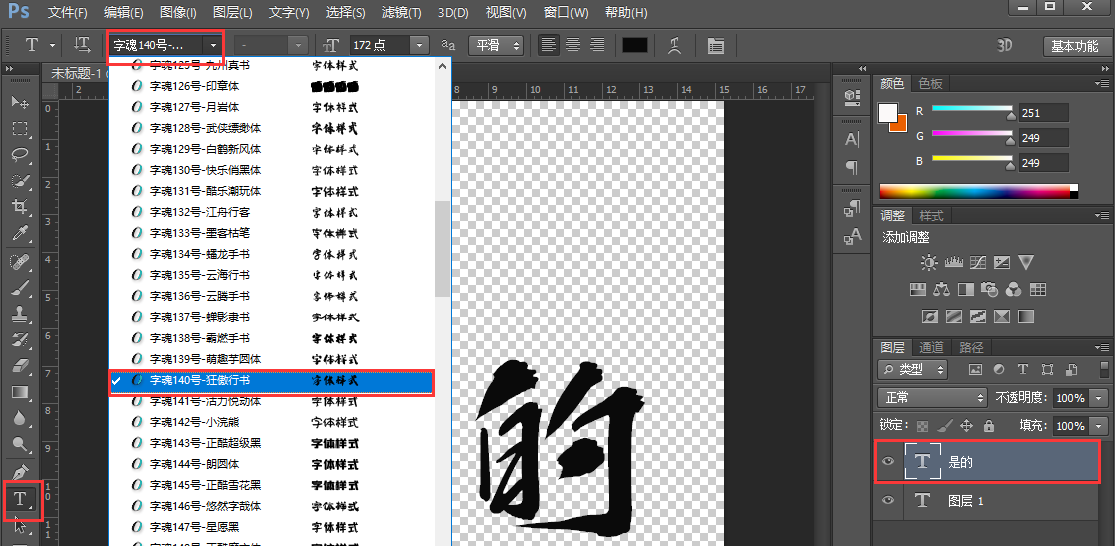Select the Blur tool
Screen dimensions: 1115x546
coord(20,418)
